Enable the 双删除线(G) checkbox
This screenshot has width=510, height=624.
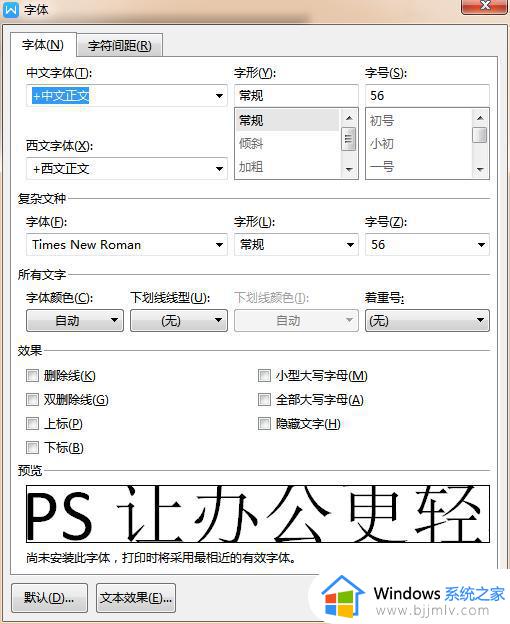click(32, 400)
